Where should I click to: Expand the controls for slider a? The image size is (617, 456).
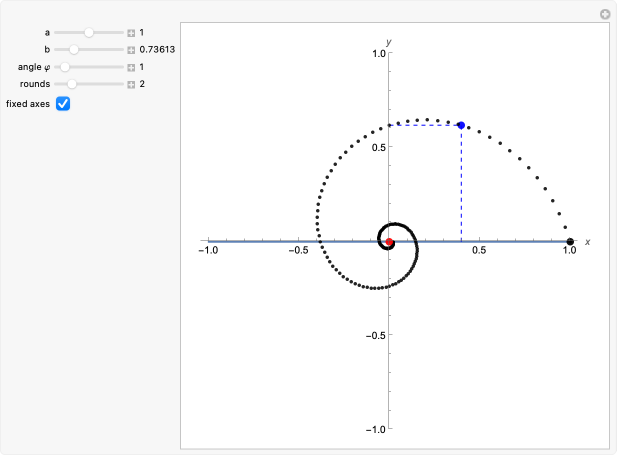(x=131, y=32)
